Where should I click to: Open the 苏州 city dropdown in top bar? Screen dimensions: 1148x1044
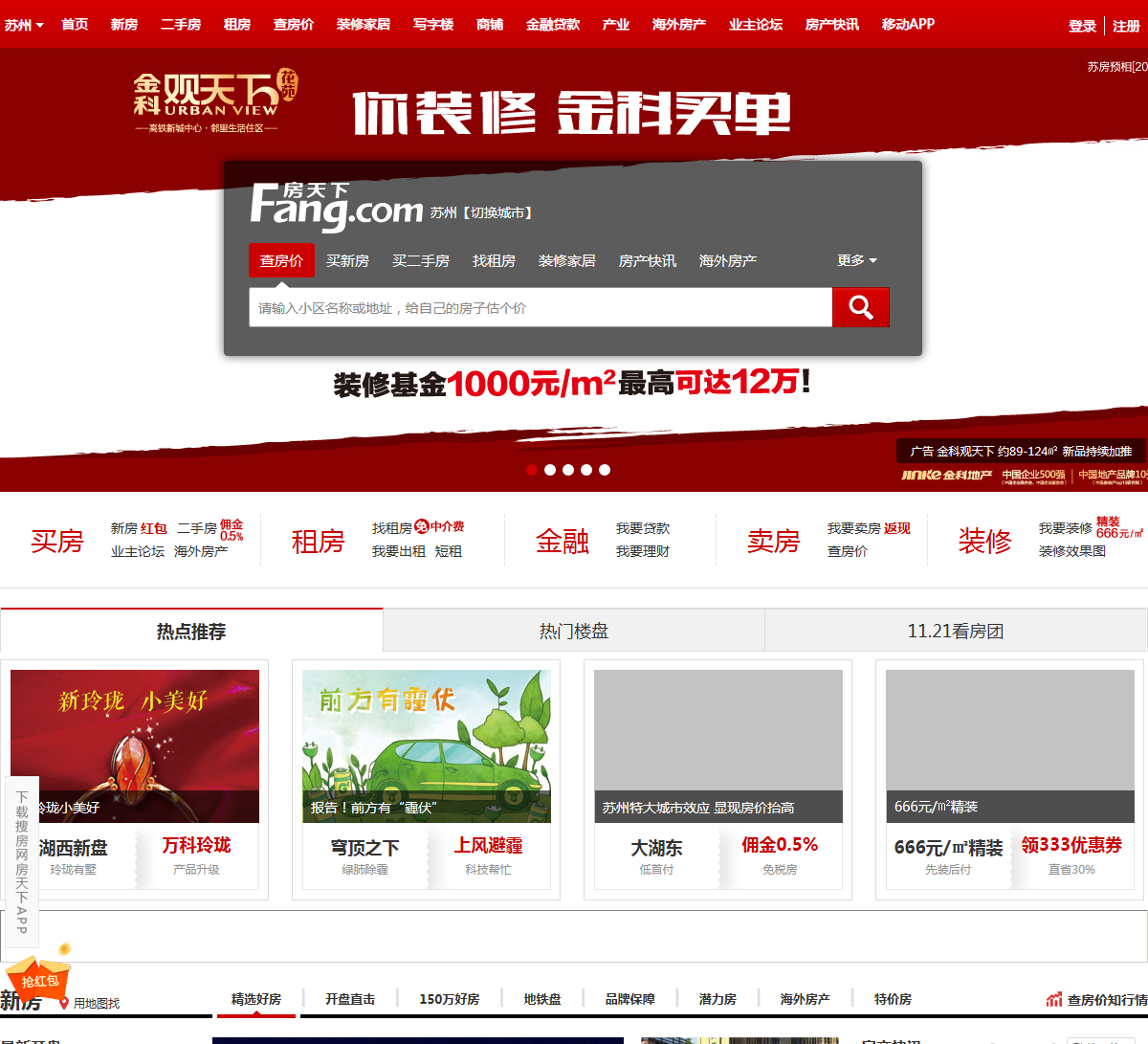point(24,25)
